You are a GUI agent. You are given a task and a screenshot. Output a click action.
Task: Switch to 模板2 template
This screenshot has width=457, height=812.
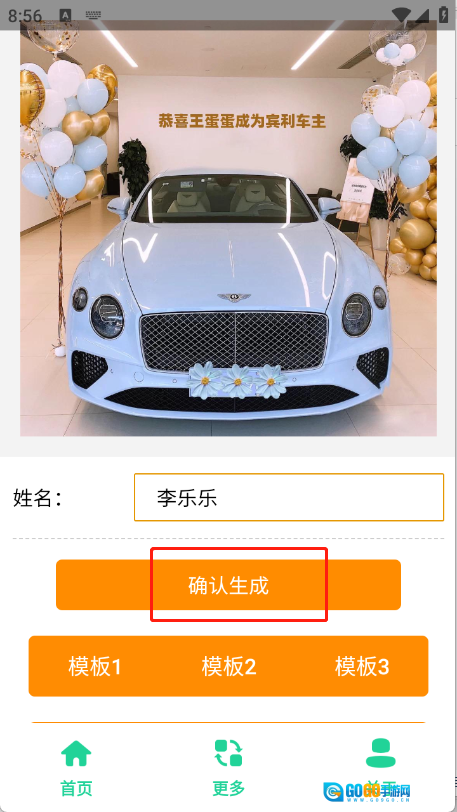[228, 666]
